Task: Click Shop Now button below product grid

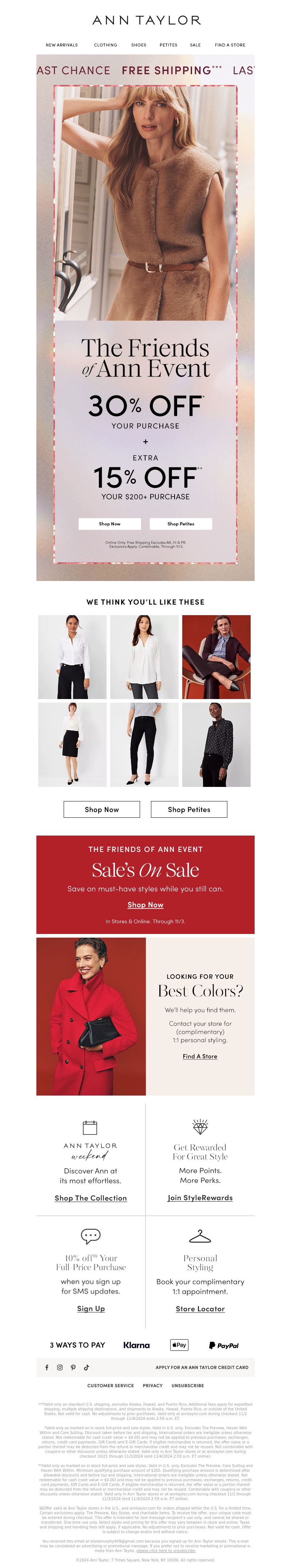Action: (x=102, y=809)
